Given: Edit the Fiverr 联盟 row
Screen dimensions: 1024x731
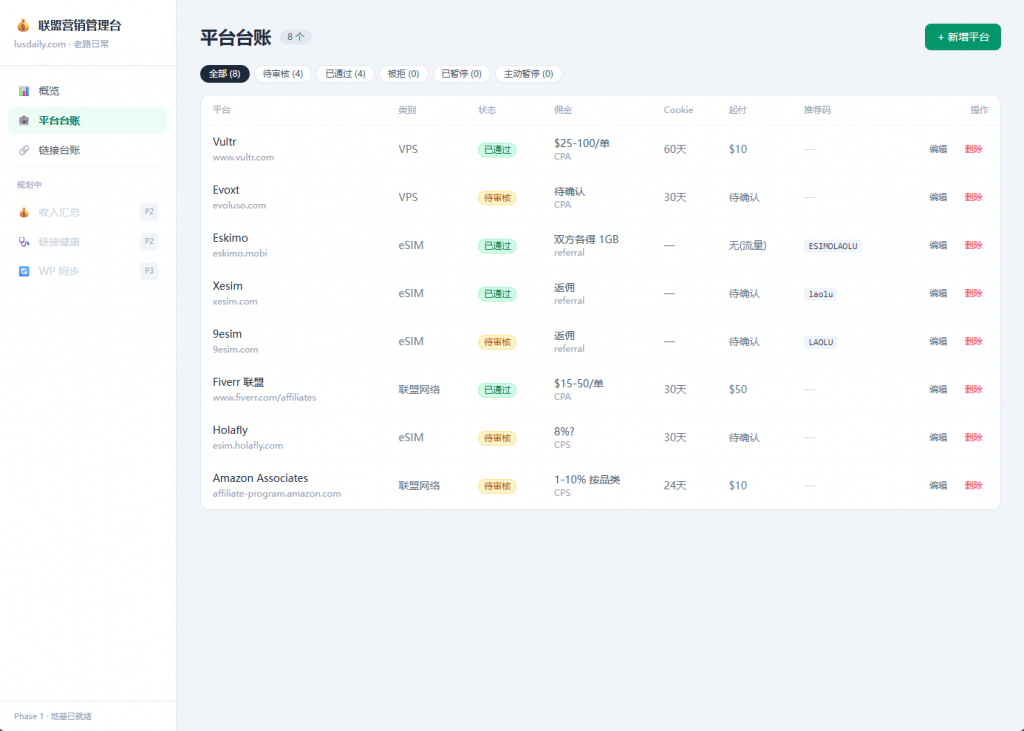Looking at the screenshot, I should pyautogui.click(x=938, y=389).
